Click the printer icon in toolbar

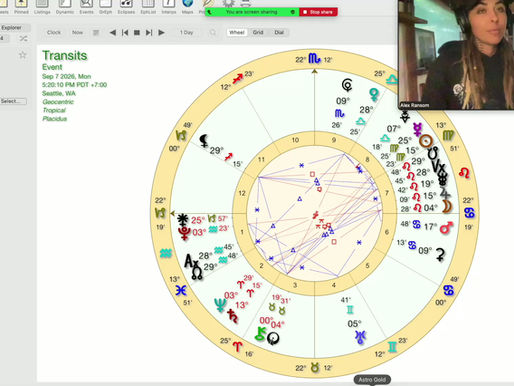246,3
